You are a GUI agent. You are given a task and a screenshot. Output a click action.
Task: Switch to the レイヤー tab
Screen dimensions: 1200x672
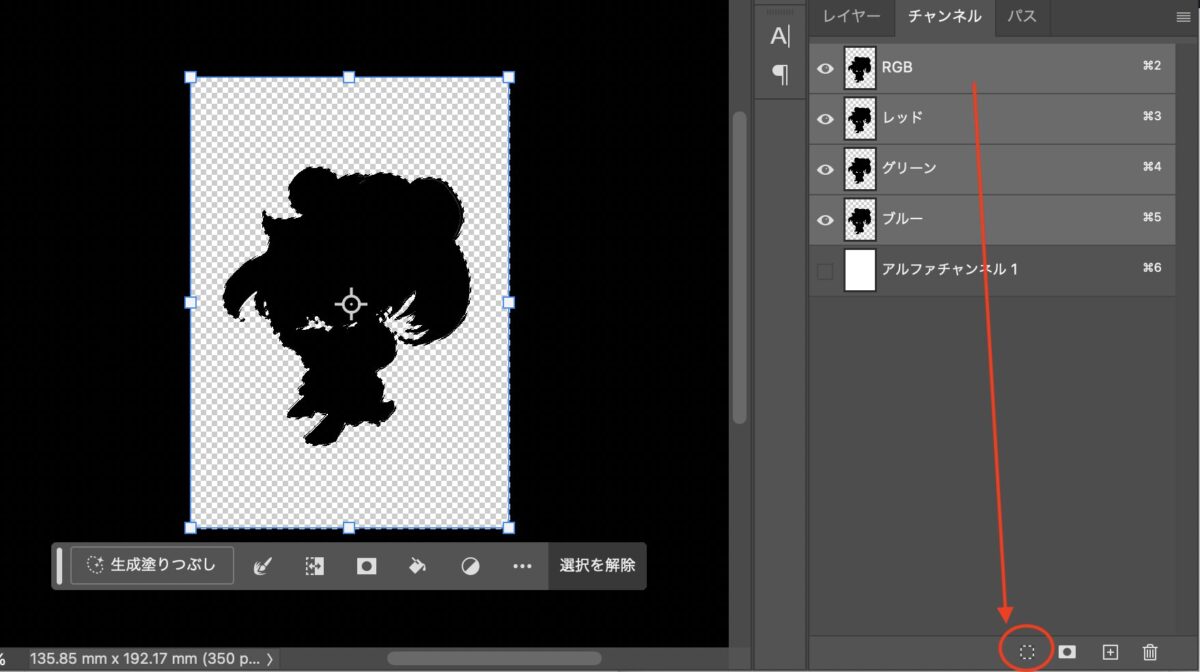point(852,17)
